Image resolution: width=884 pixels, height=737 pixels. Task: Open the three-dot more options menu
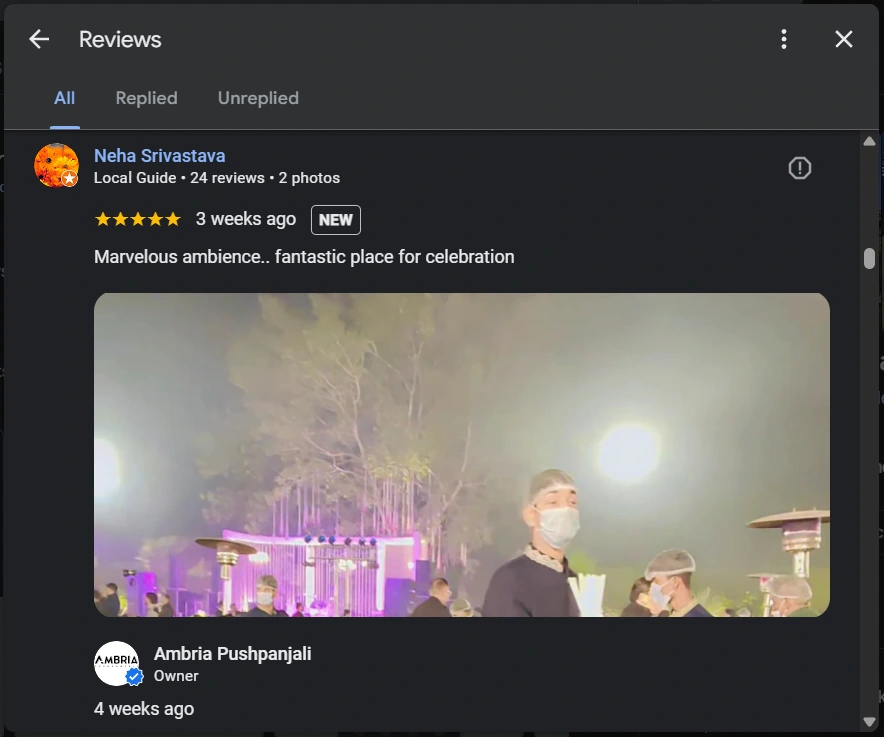point(784,39)
